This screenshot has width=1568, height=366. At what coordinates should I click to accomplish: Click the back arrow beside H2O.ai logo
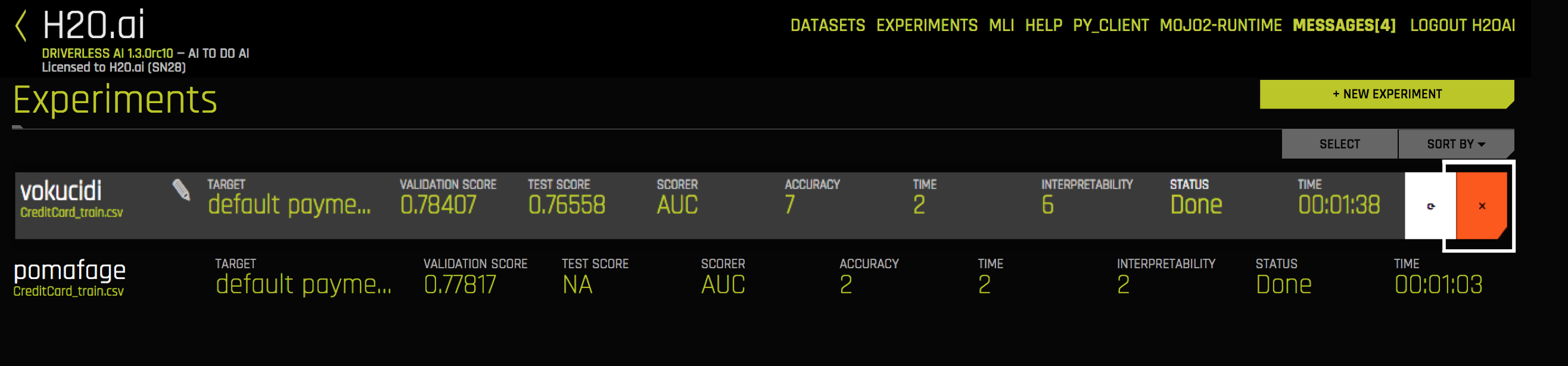[x=21, y=26]
